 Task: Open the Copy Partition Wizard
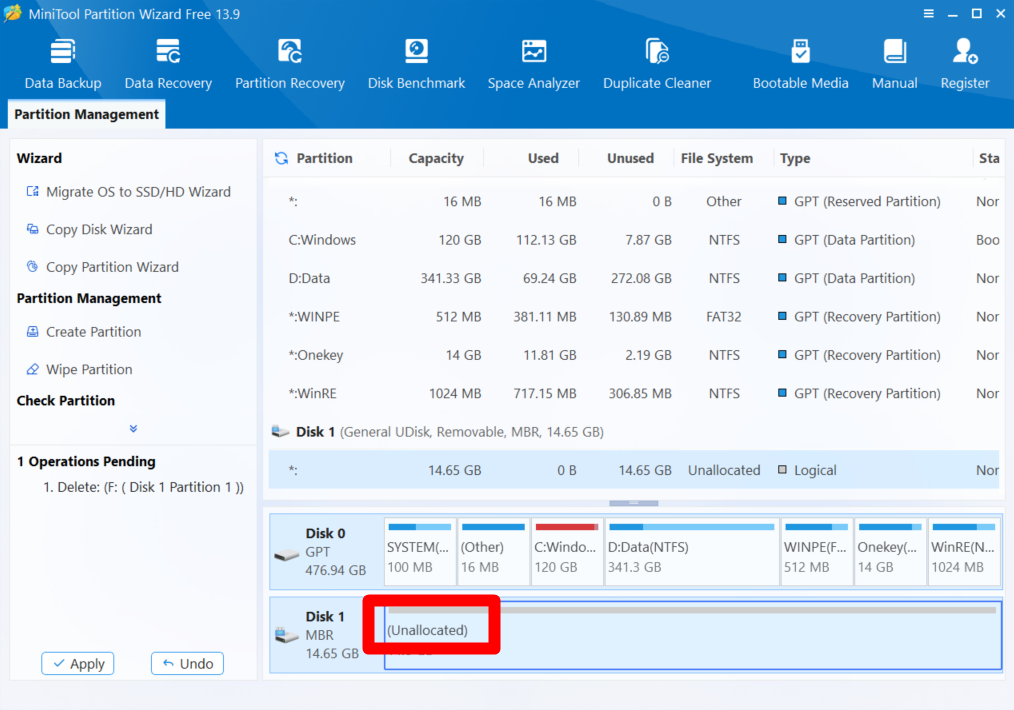103,267
